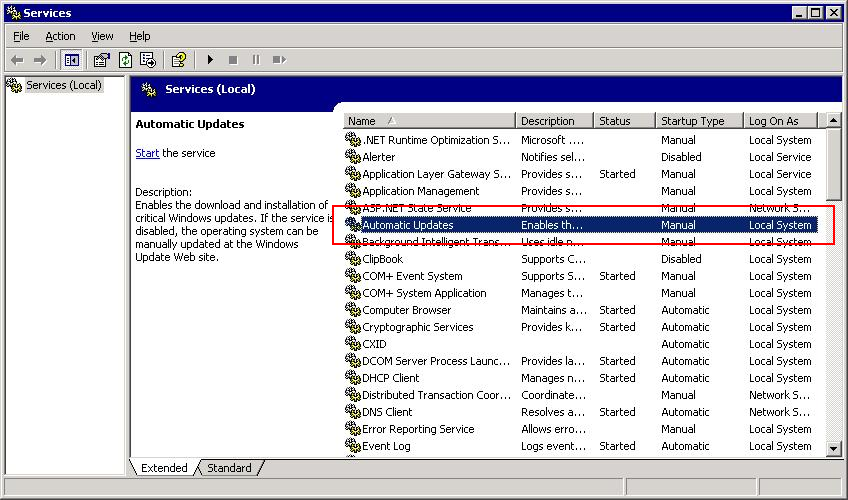The height and width of the screenshot is (500, 848).
Task: Sort list by the Name column header
Action: tap(430, 121)
